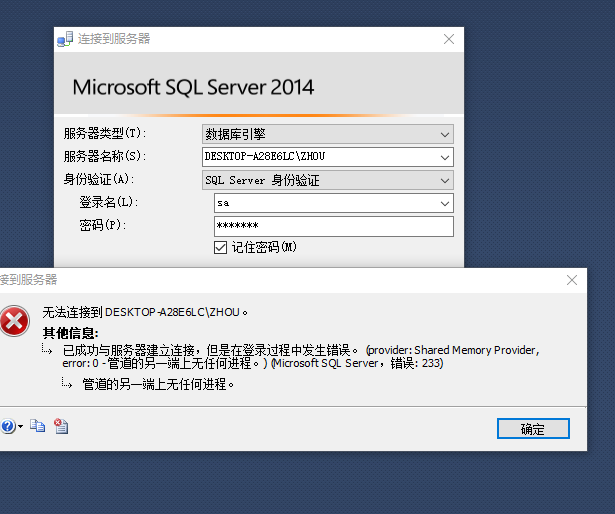Click the connect-to-server title bar icon
Viewport: 615px width, 514px height.
pyautogui.click(x=65, y=39)
